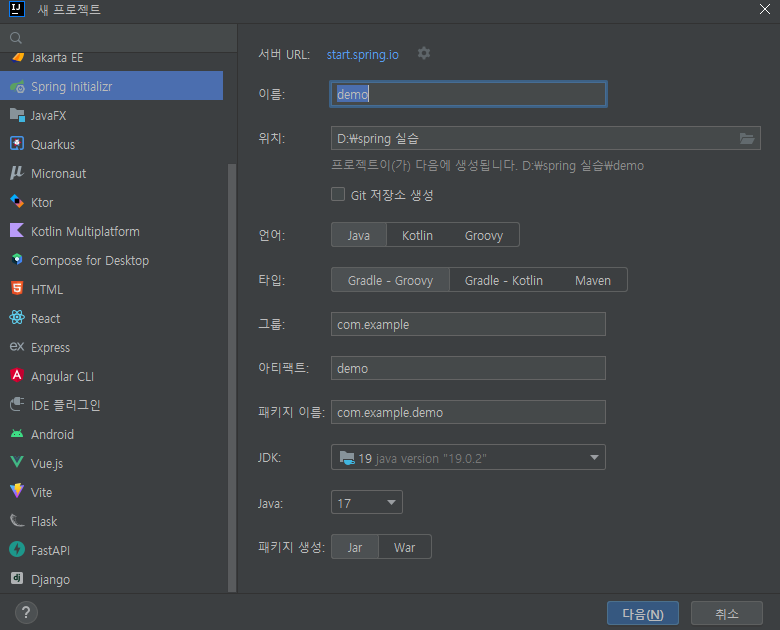
Task: Click the HTML5 shield icon
Action: pyautogui.click(x=17, y=289)
